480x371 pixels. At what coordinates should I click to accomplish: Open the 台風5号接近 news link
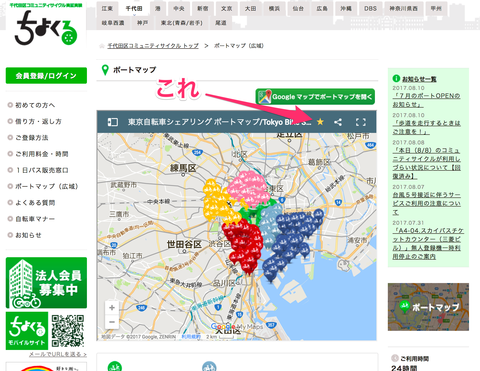tap(426, 203)
